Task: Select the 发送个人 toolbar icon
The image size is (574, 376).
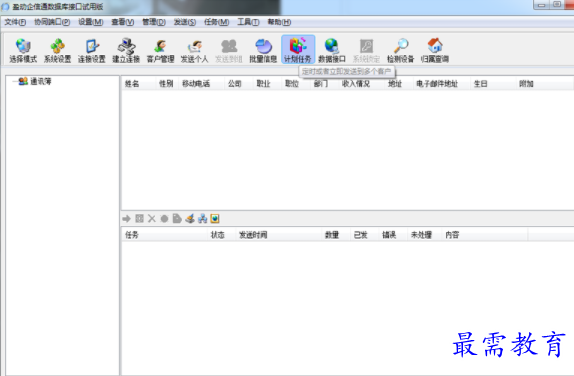Action: point(194,50)
